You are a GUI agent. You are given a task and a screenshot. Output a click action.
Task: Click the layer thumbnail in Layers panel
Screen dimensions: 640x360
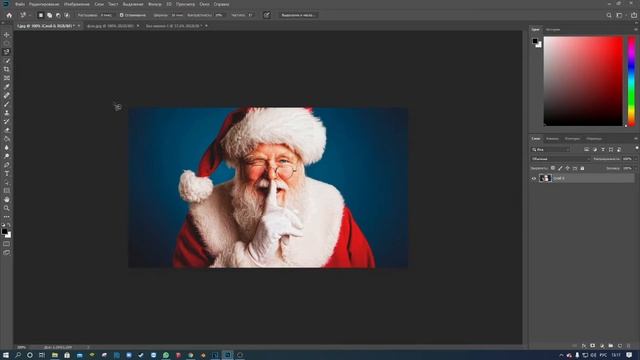point(545,178)
